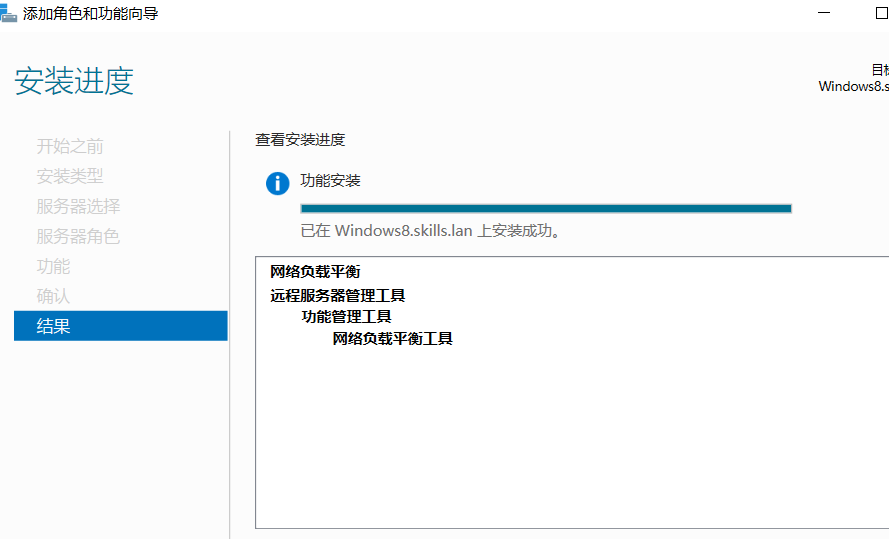Switch to the 服务器角色 step

coord(78,236)
